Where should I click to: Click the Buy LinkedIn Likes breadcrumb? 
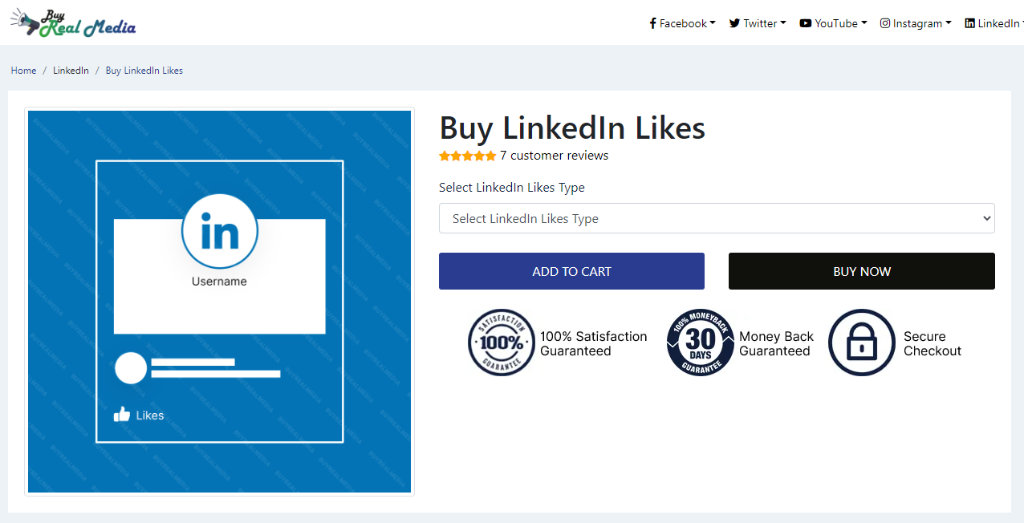(x=144, y=71)
